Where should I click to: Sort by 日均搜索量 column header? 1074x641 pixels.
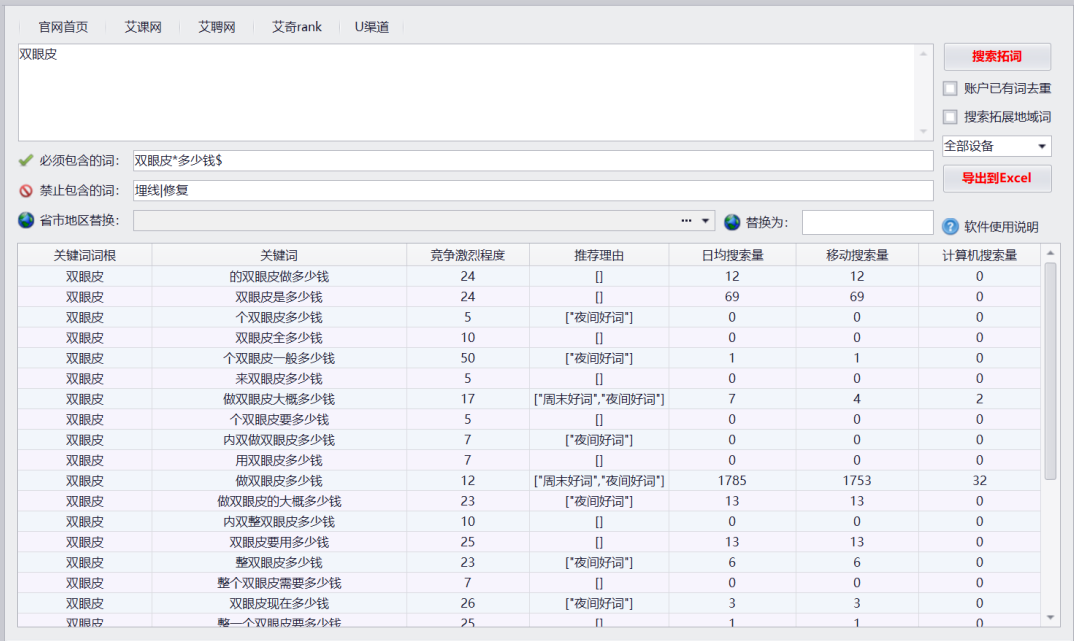732,255
